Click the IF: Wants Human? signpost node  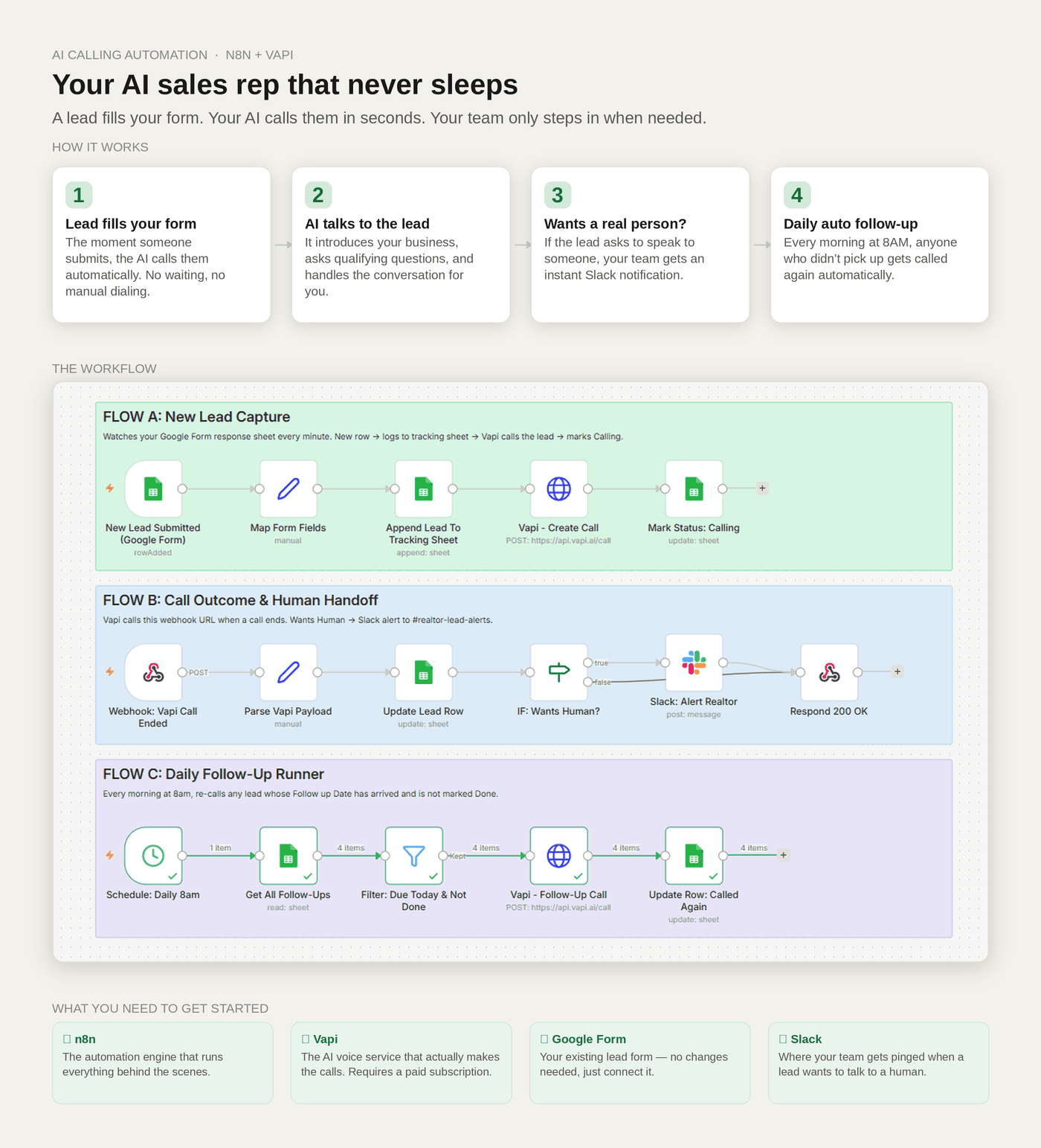559,672
